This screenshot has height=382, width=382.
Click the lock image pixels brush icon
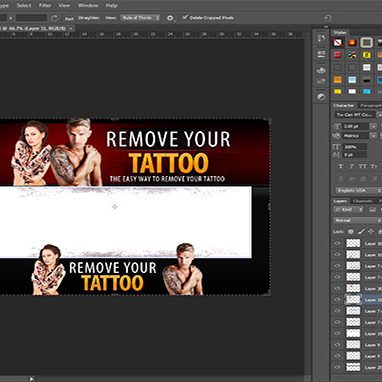click(361, 231)
